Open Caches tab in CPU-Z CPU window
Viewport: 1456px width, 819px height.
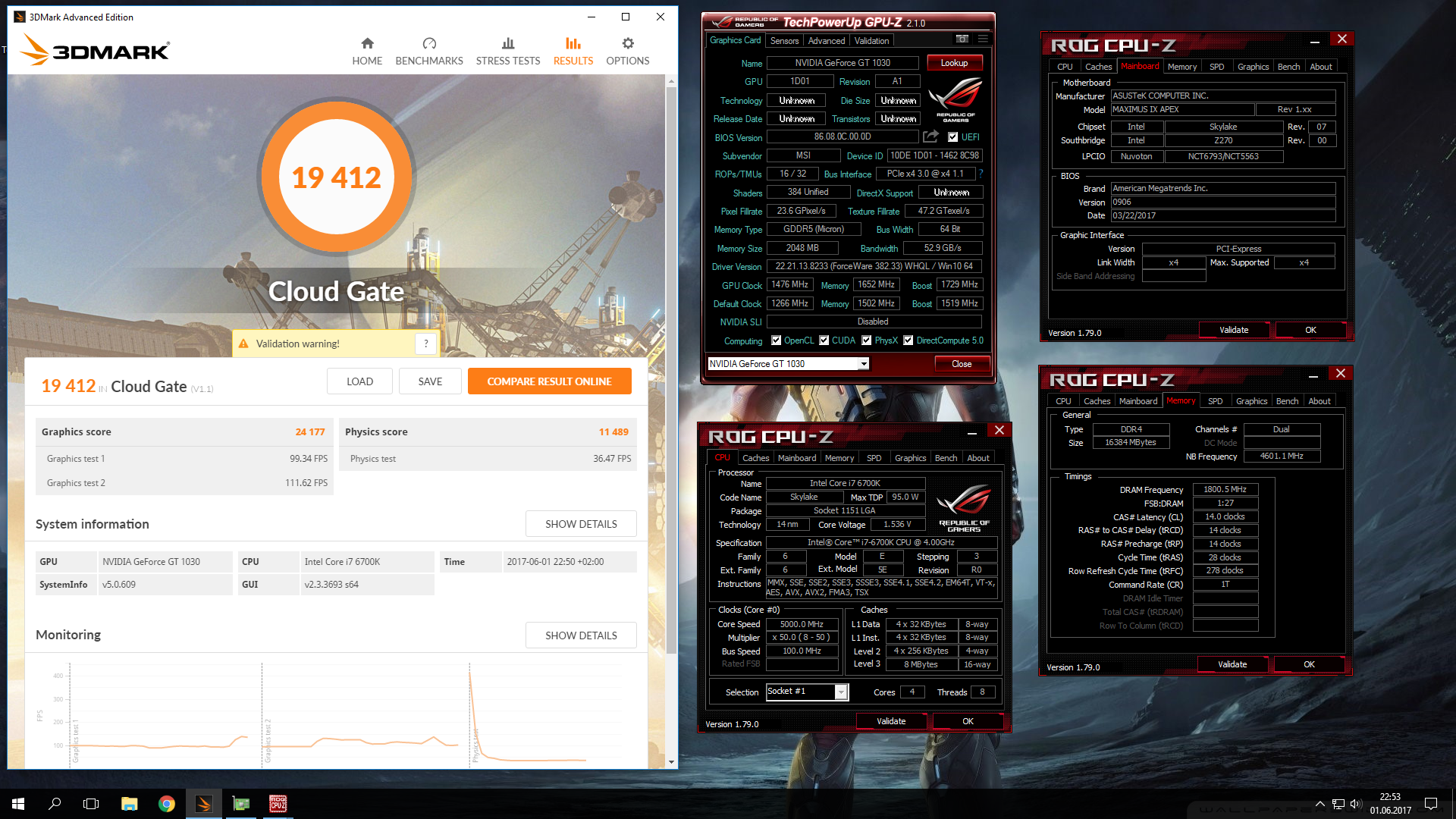coord(755,458)
